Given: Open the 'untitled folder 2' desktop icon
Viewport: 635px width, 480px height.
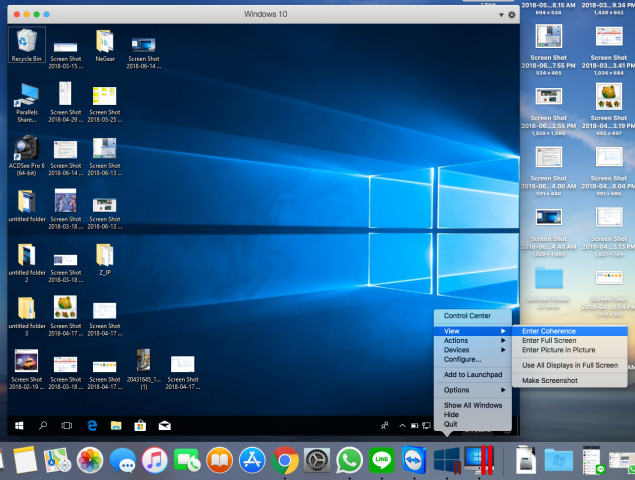Looking at the screenshot, I should point(27,262).
